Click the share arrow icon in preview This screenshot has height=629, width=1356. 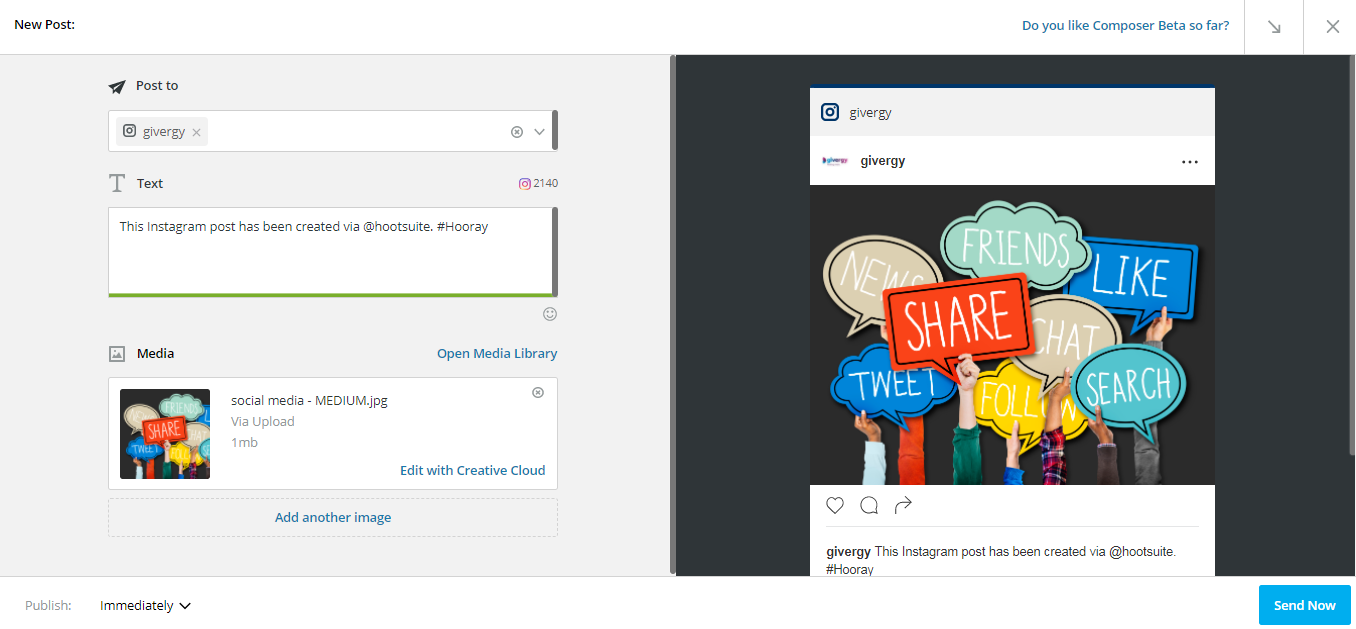(903, 505)
